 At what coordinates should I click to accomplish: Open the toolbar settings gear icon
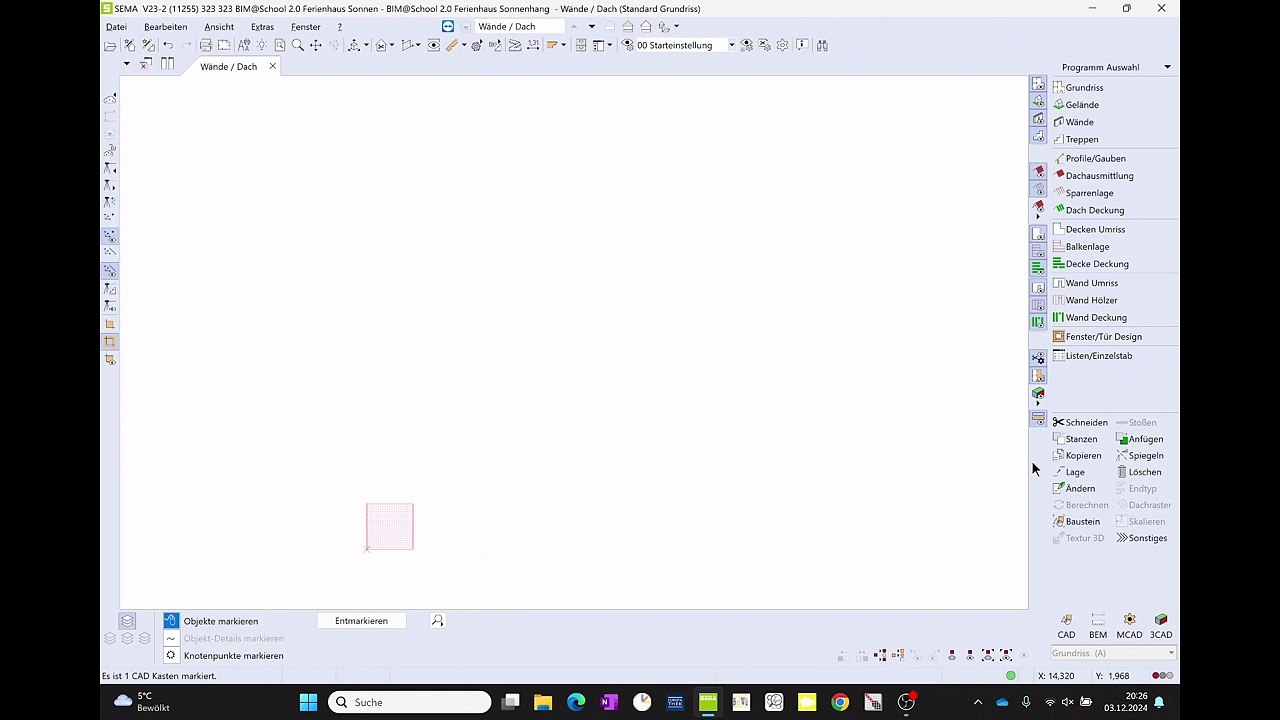(x=782, y=45)
